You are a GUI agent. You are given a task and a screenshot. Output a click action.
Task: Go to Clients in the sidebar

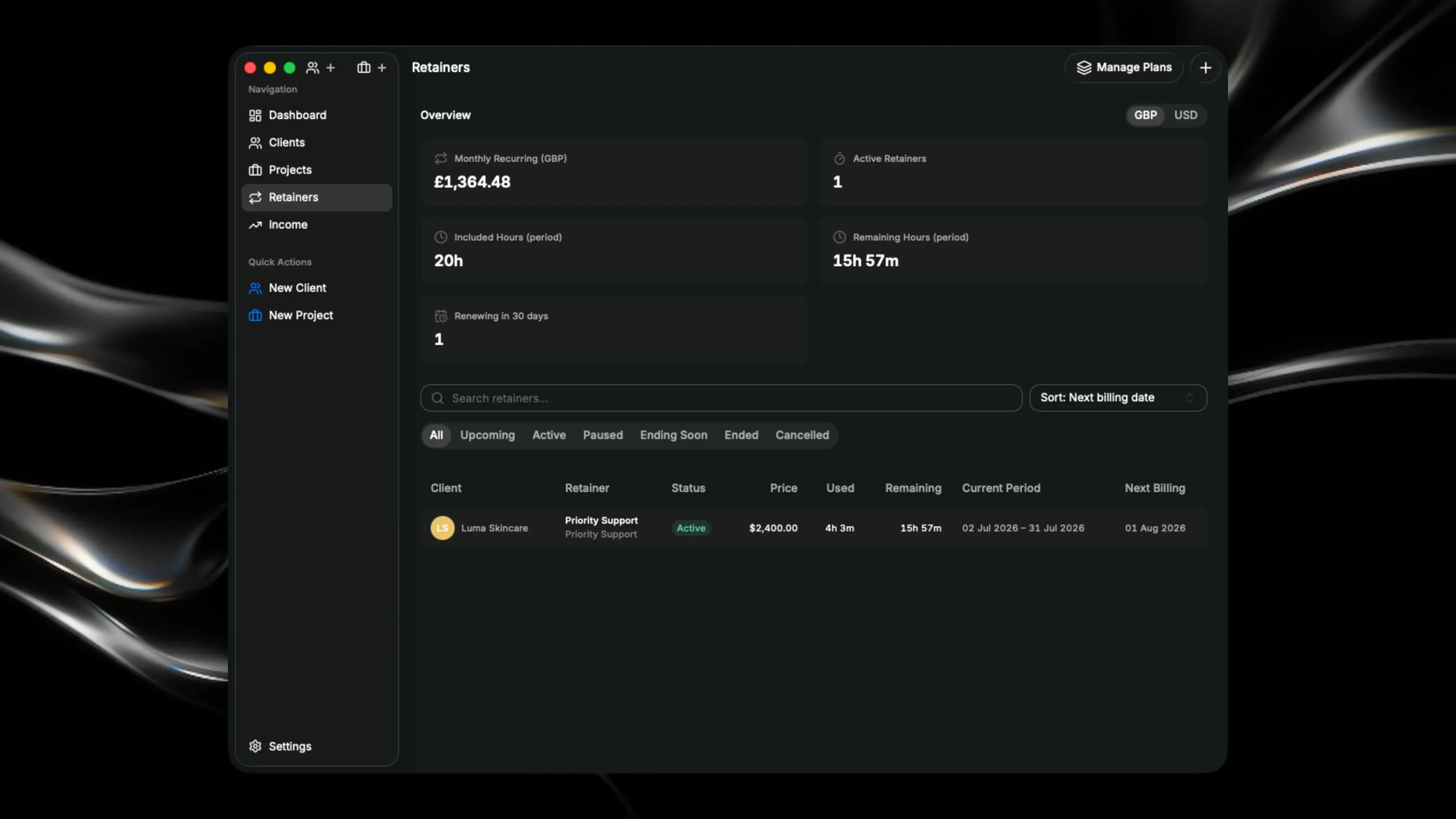tap(317, 142)
